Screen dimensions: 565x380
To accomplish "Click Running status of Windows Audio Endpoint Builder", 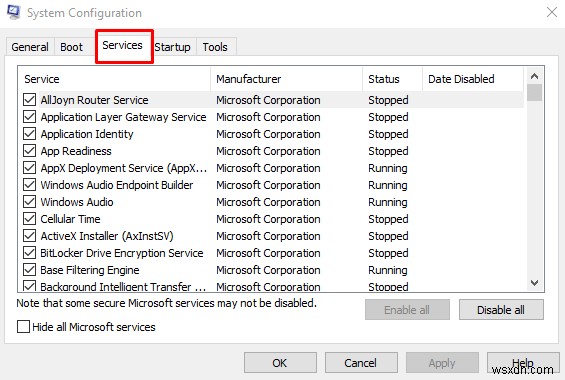I will pos(388,185).
